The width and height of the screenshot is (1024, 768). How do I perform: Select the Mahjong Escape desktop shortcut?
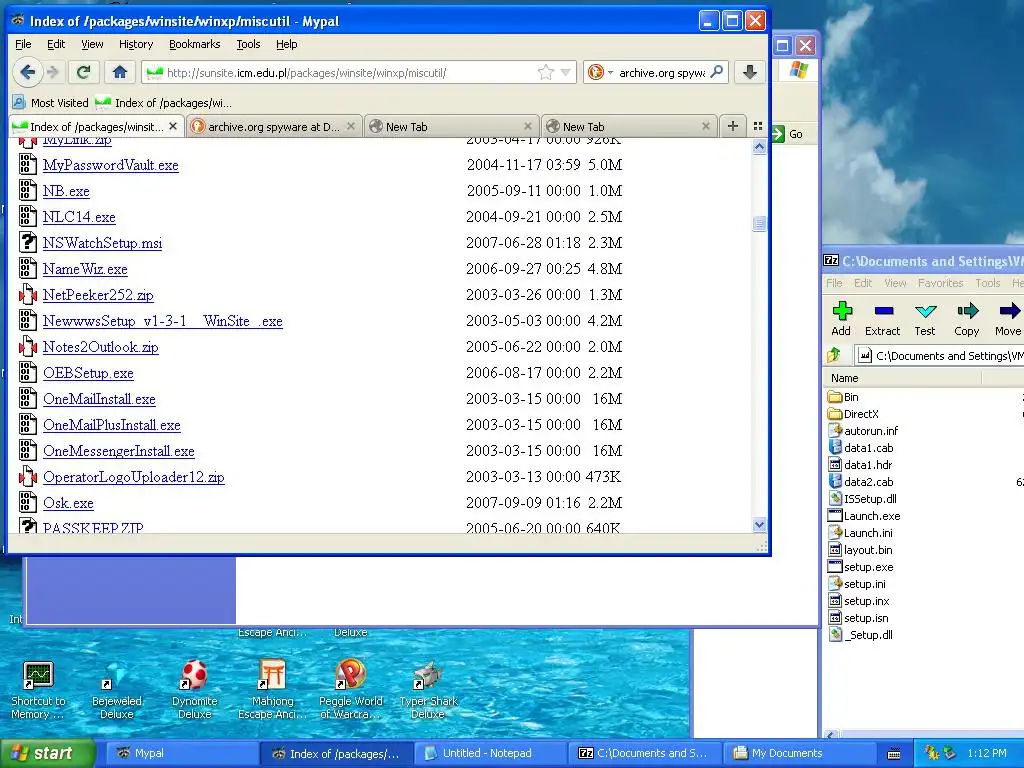pyautogui.click(x=272, y=690)
